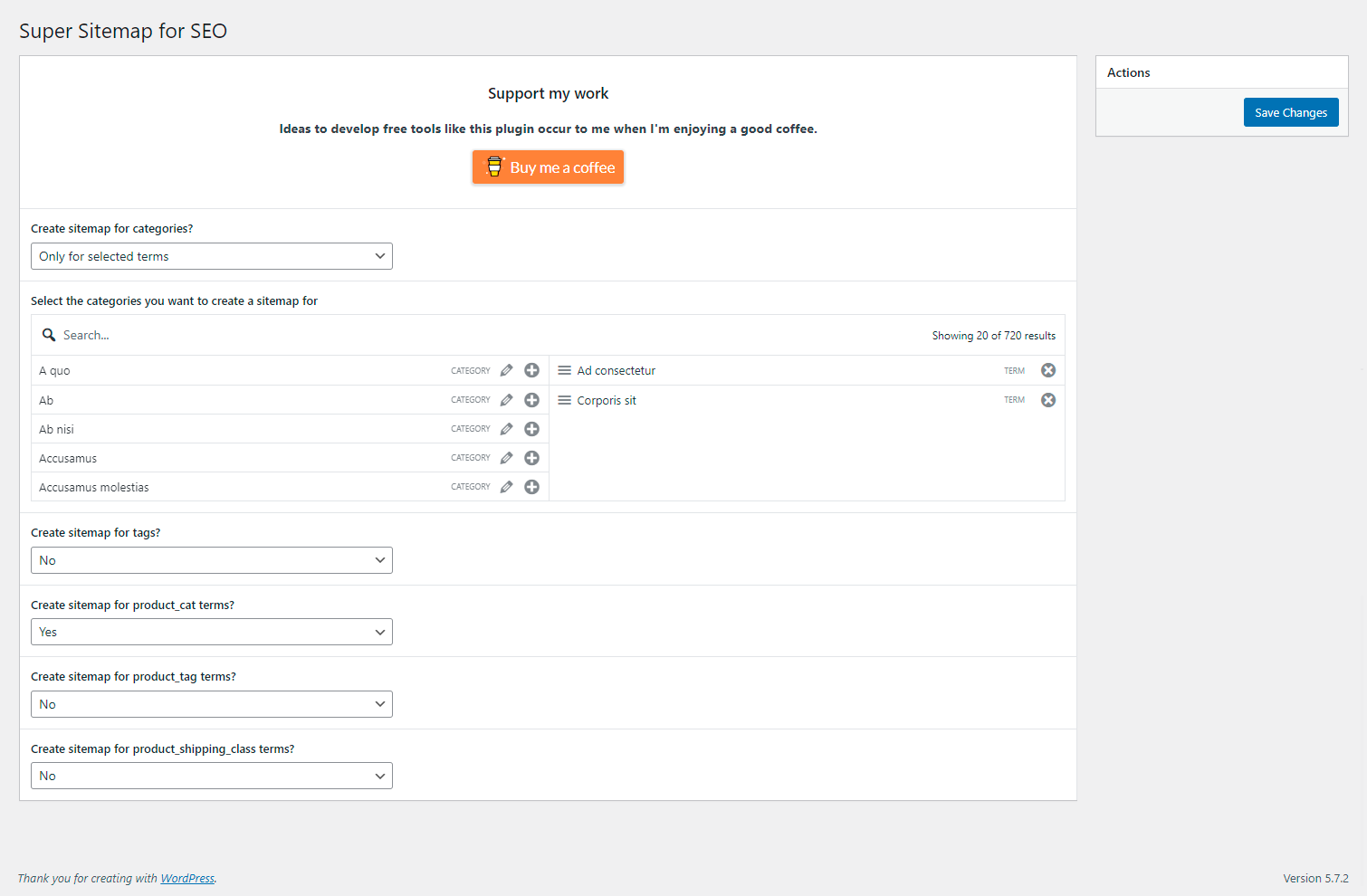Screen dimensions: 1367x896
Task: Open the "Create sitemap for categories" dropdown
Action: click(211, 256)
